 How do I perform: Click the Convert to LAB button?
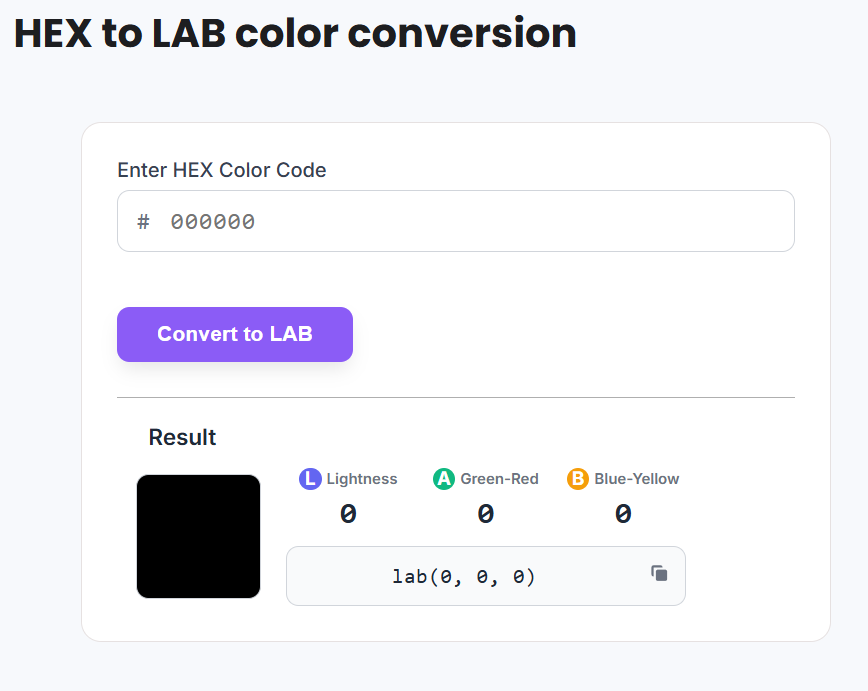tap(235, 334)
